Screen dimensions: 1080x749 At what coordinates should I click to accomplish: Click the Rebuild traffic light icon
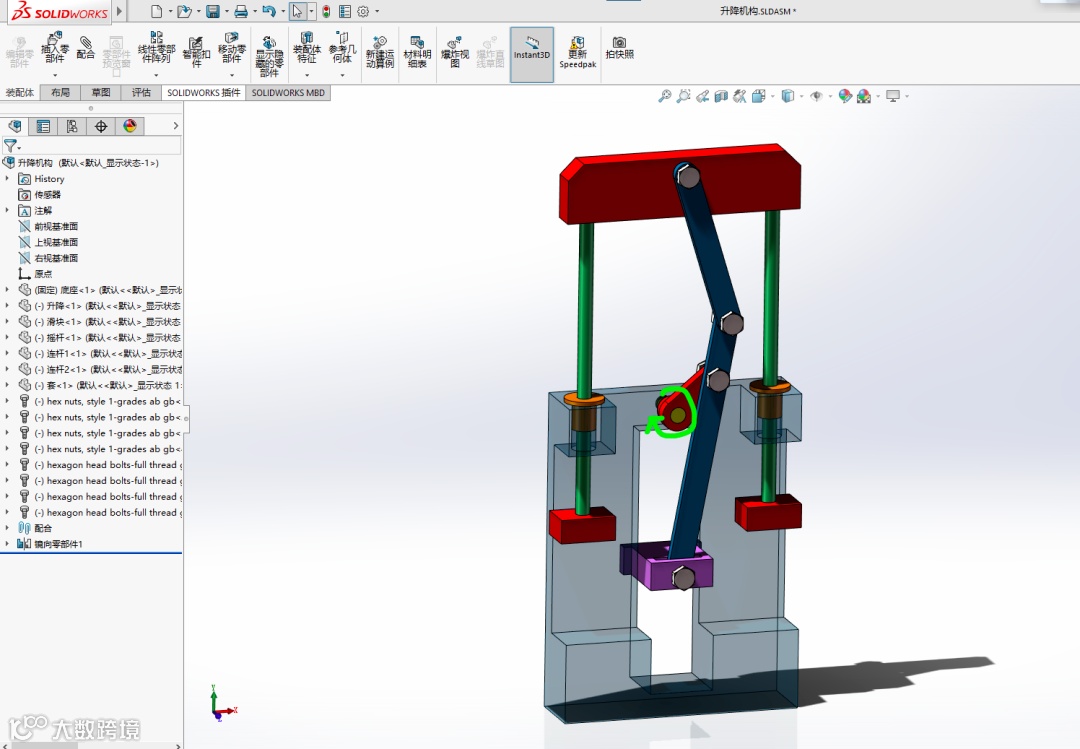click(x=326, y=11)
